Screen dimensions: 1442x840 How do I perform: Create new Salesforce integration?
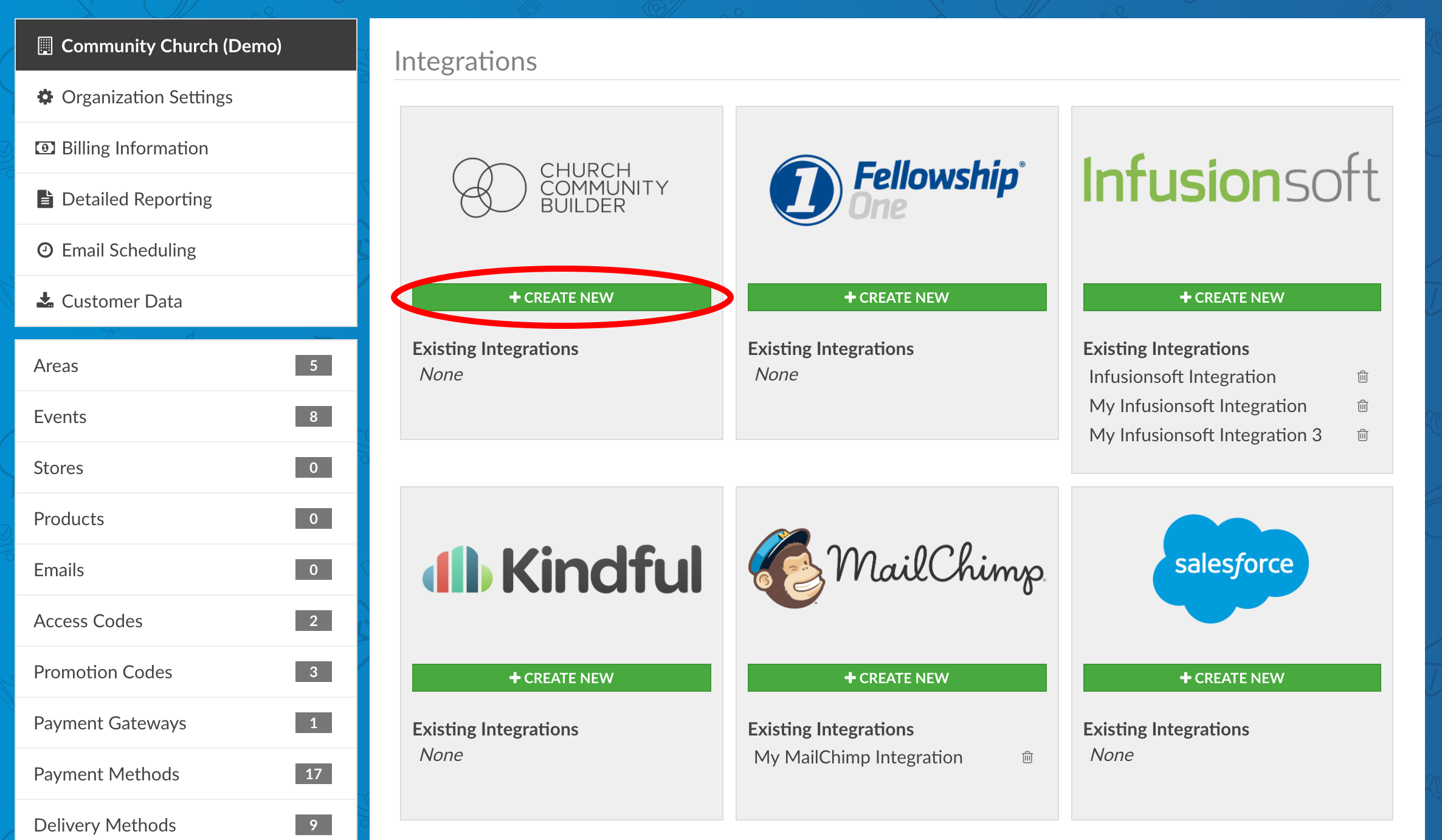(x=1232, y=678)
